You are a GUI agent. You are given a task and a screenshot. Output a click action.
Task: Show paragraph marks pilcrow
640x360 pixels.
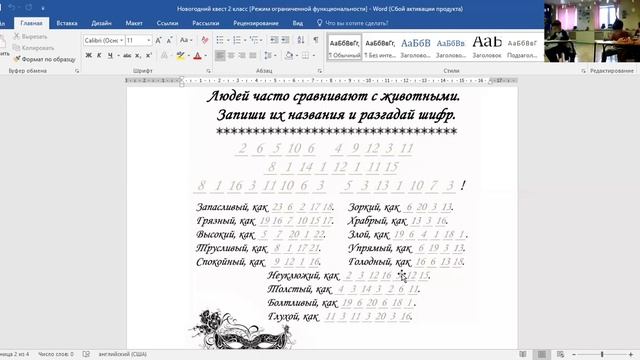316,40
